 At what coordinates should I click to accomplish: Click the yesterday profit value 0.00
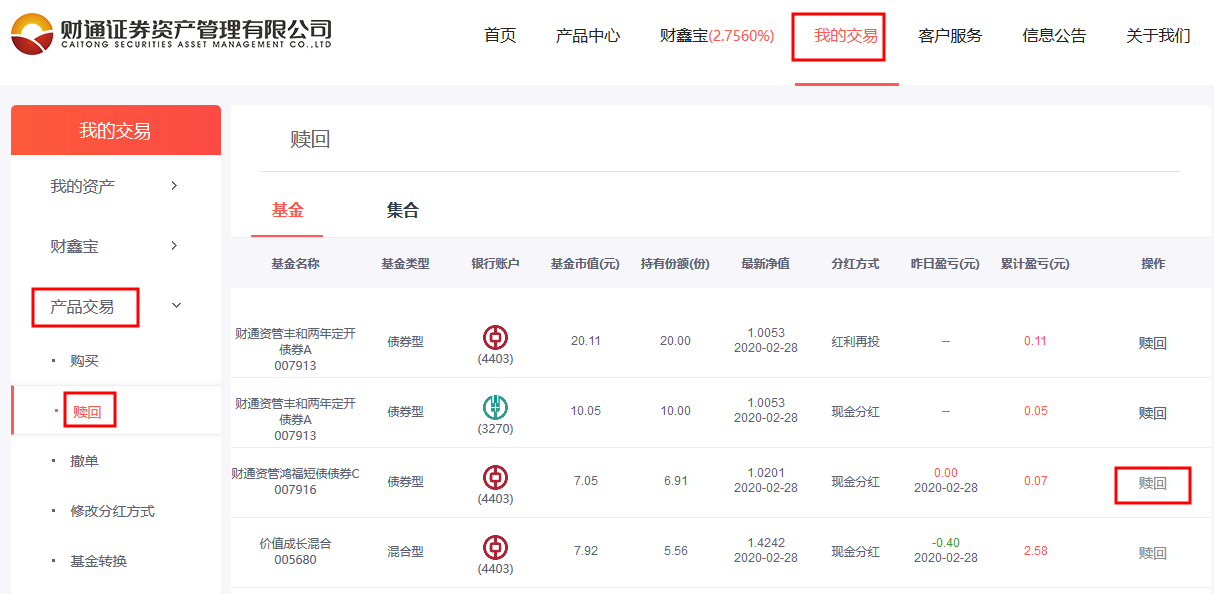[x=945, y=473]
